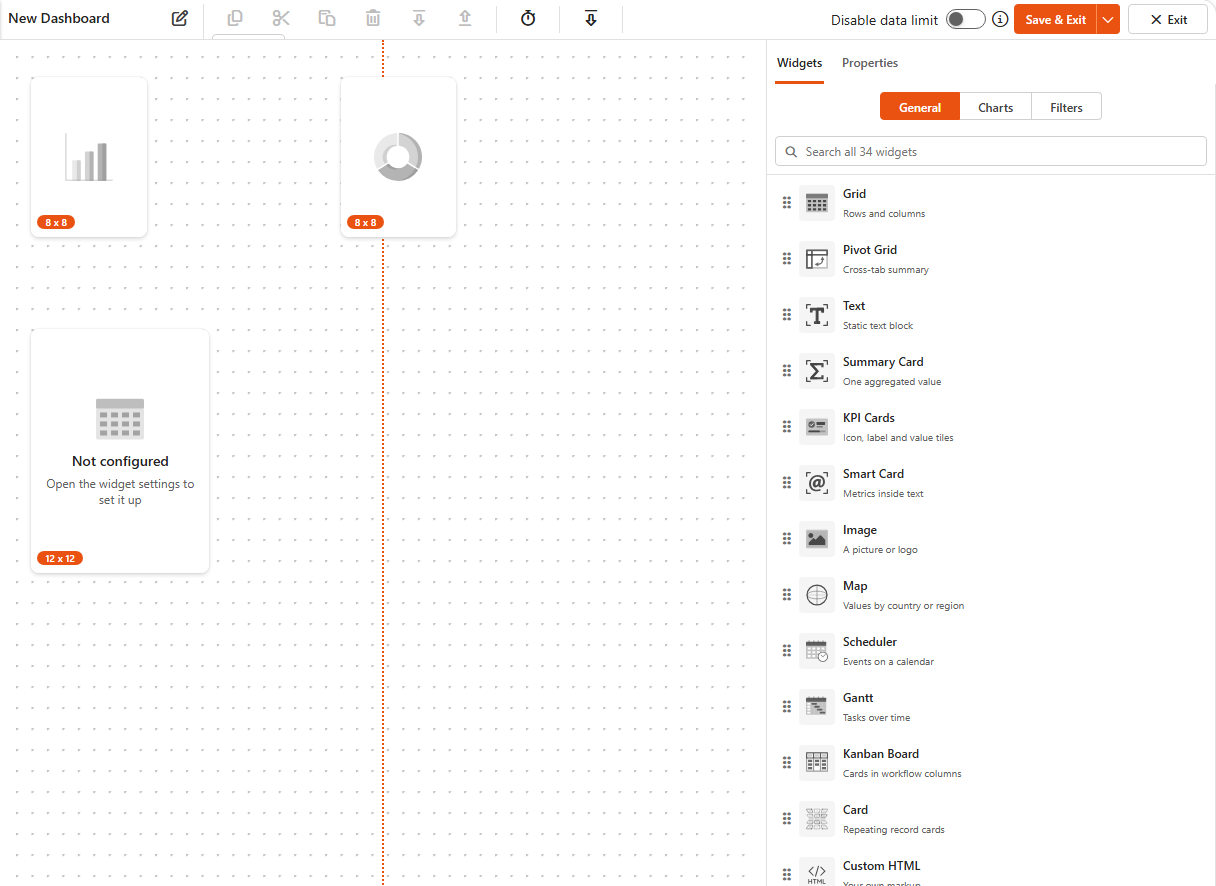Select the bar chart widget on canvas
This screenshot has width=1216, height=886.
[89, 157]
